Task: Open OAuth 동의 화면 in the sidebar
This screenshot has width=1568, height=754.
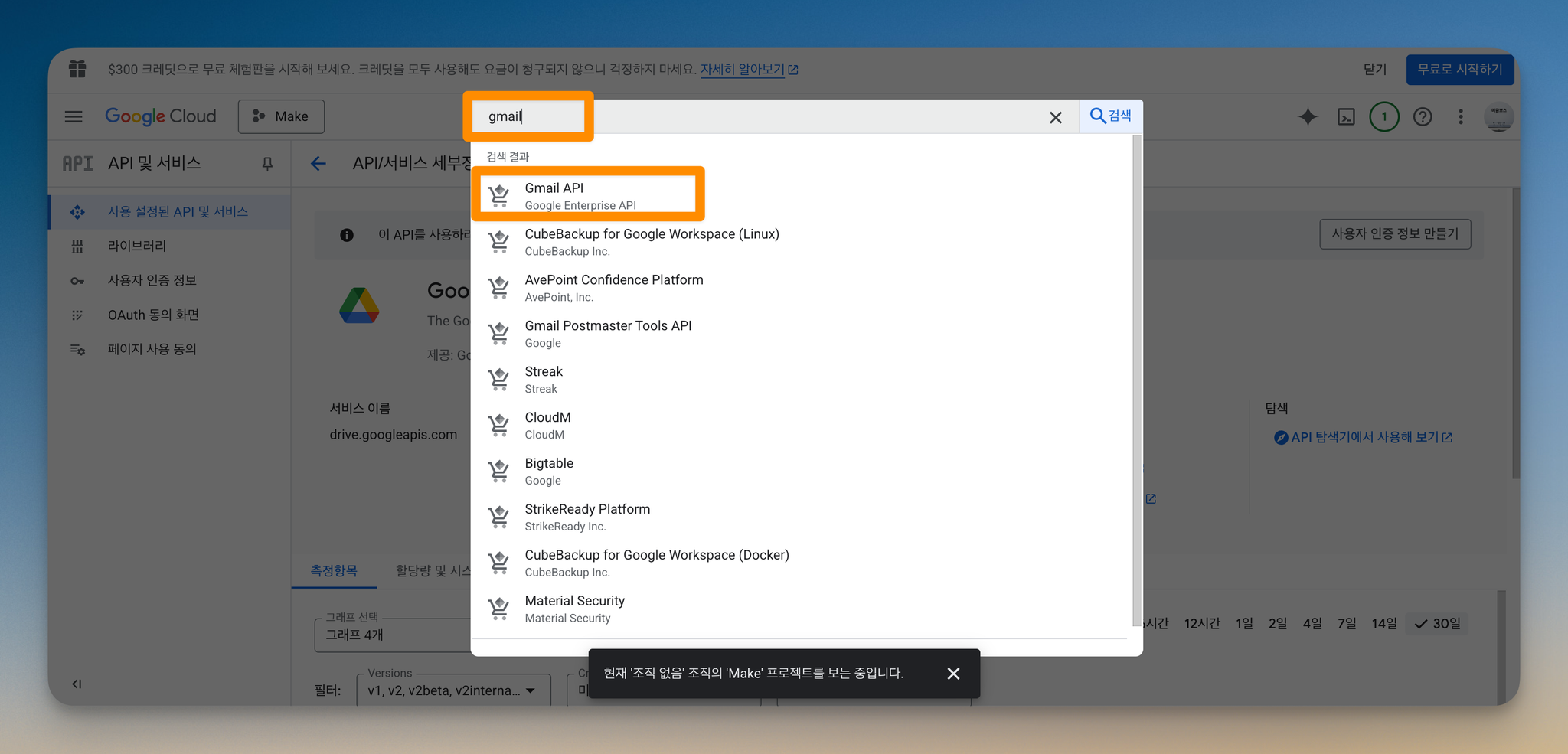Action: (x=169, y=315)
